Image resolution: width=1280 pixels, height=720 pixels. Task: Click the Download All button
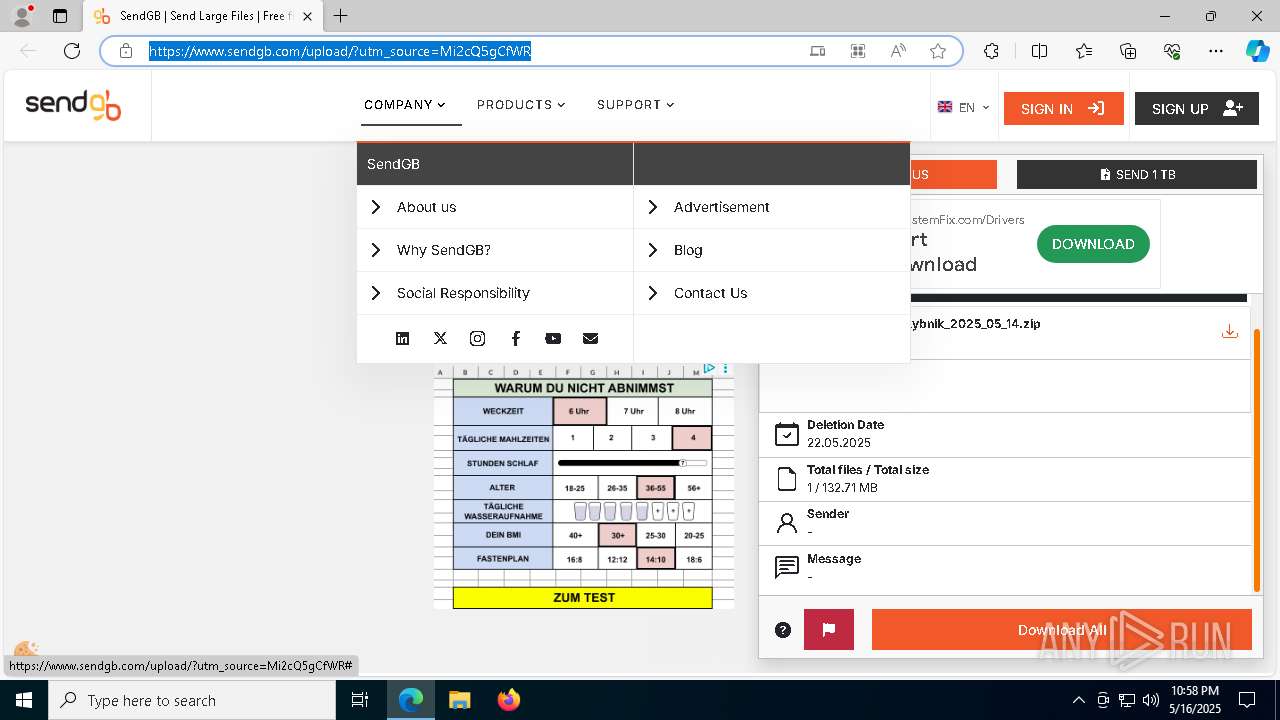click(x=1062, y=630)
